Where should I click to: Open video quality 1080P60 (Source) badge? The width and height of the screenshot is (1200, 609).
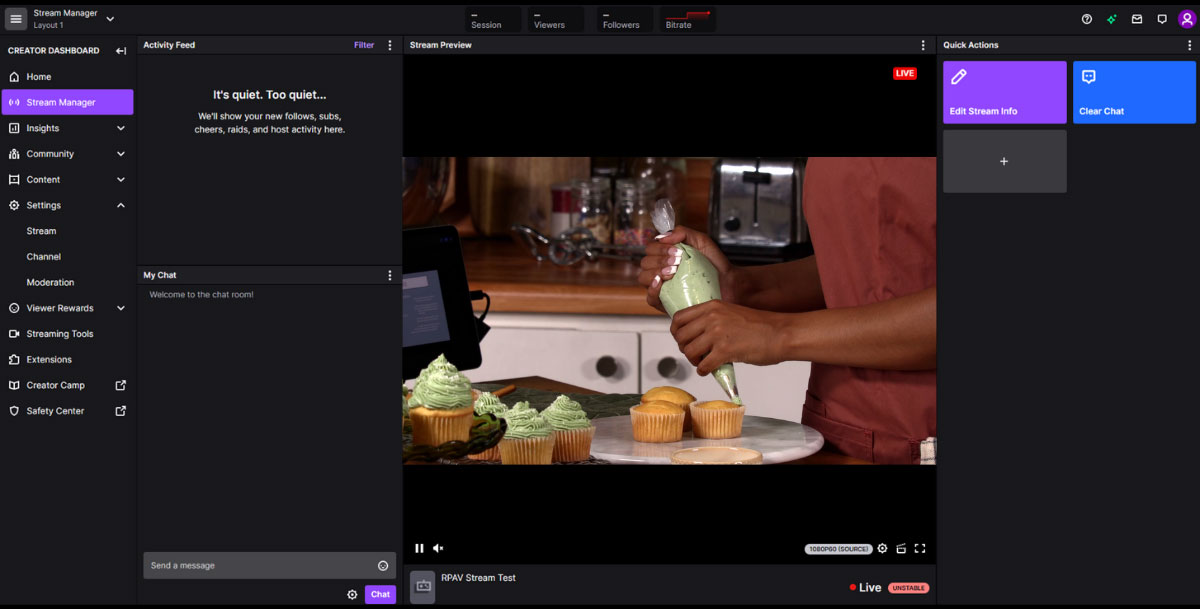click(x=838, y=549)
